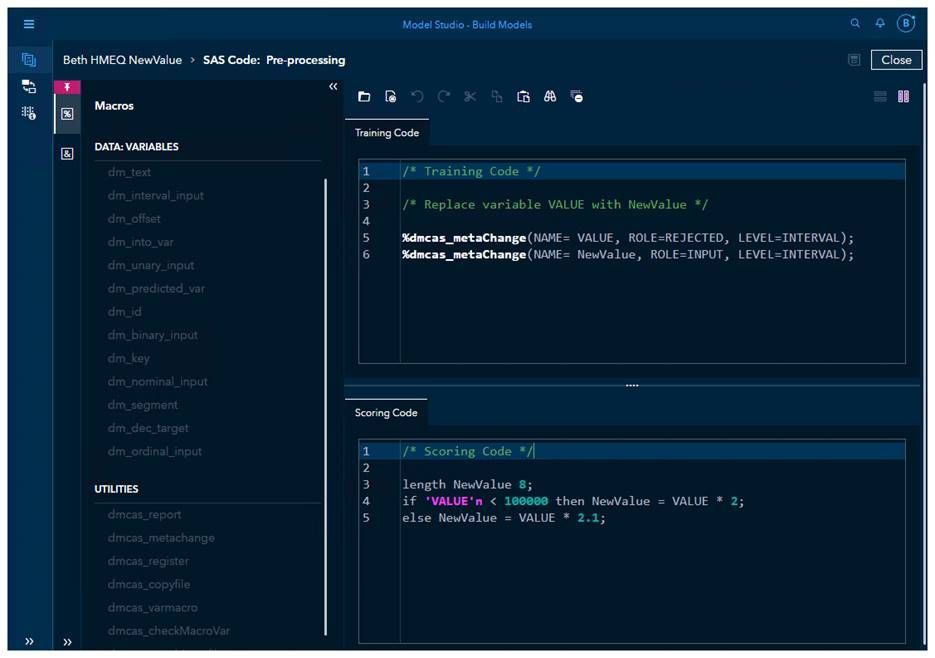Image resolution: width=935 pixels, height=658 pixels.
Task: Open the Macros panel percent icon
Action: coord(67,114)
